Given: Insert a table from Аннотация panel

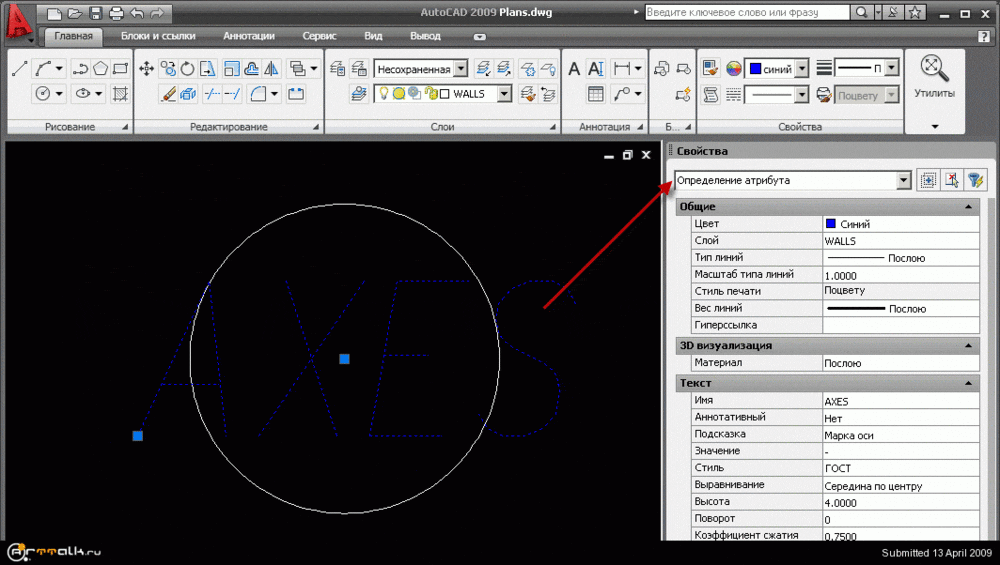Looking at the screenshot, I should click(596, 94).
